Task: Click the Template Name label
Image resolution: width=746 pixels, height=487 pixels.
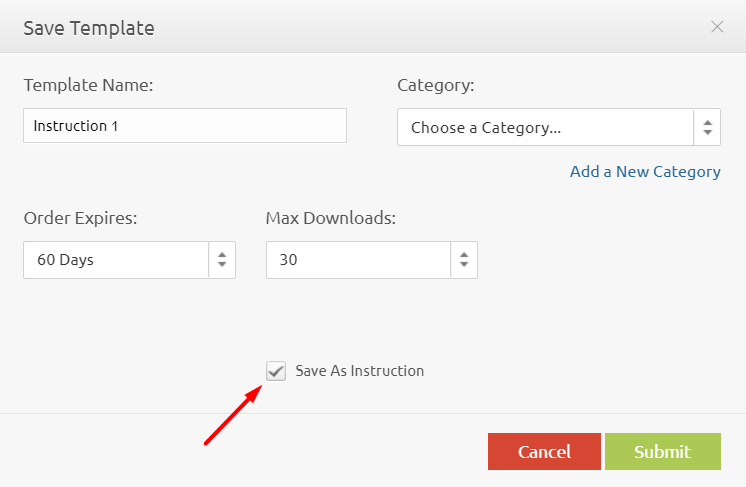Action: 88,85
